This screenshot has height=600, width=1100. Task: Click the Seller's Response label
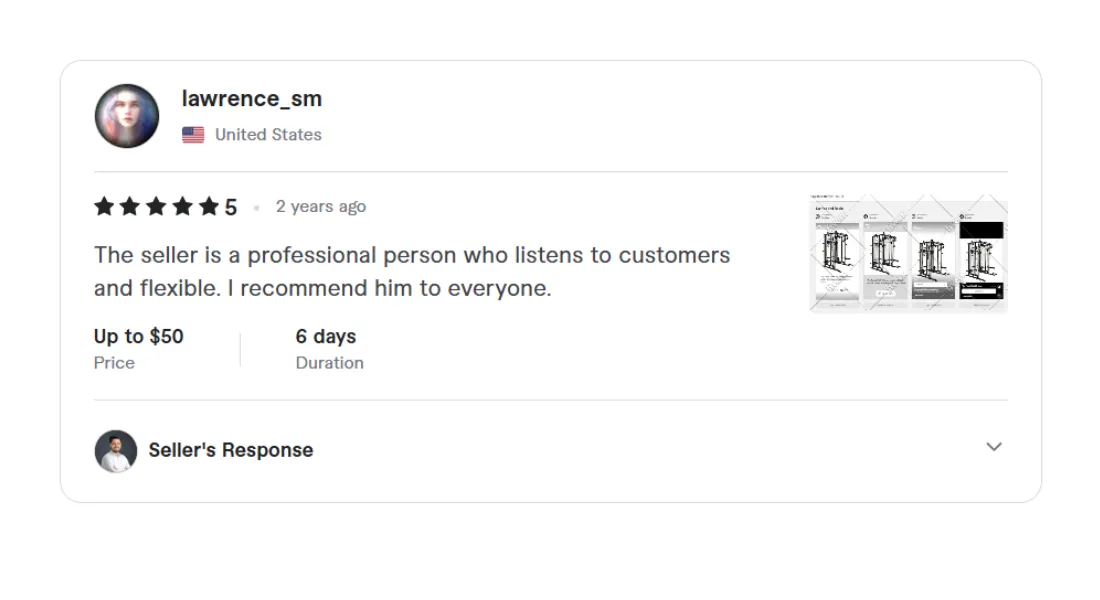click(231, 450)
